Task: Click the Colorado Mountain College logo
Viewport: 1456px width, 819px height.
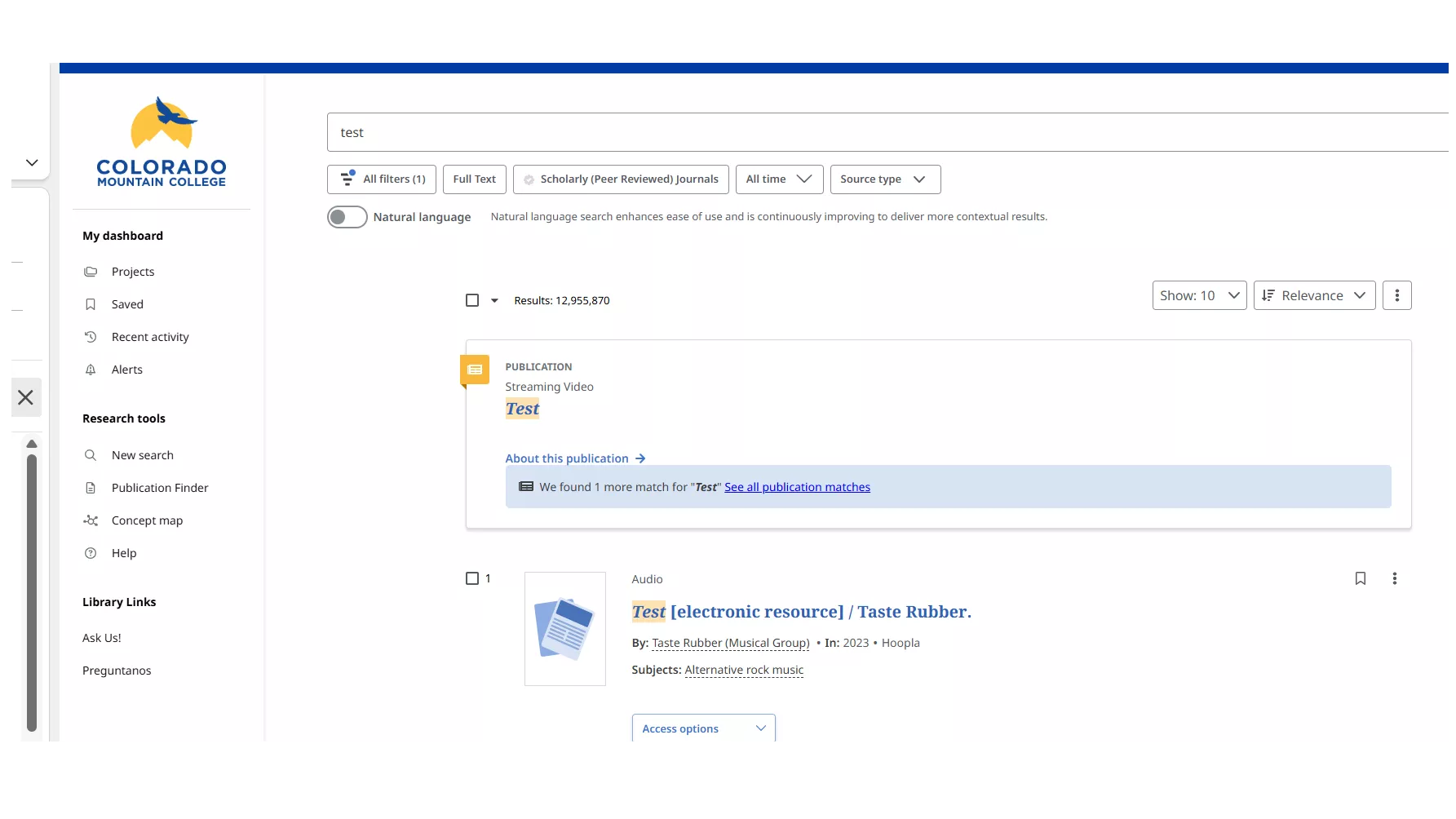Action: click(162, 143)
